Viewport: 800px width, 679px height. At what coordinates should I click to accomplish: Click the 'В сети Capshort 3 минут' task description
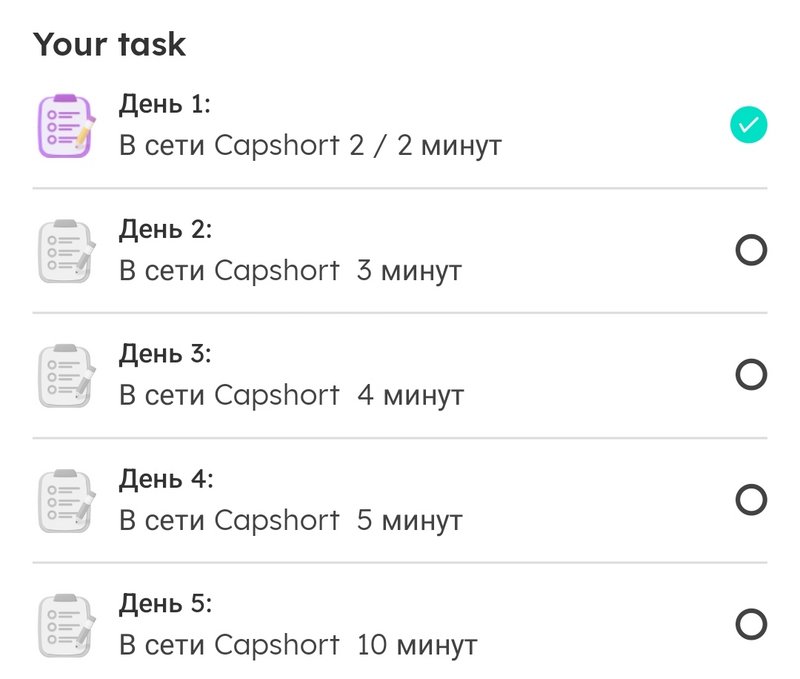(x=290, y=271)
